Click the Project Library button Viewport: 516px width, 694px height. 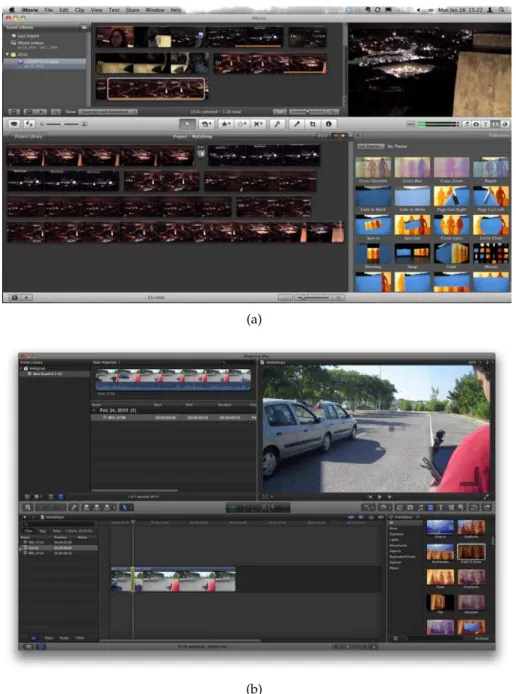pos(27,136)
